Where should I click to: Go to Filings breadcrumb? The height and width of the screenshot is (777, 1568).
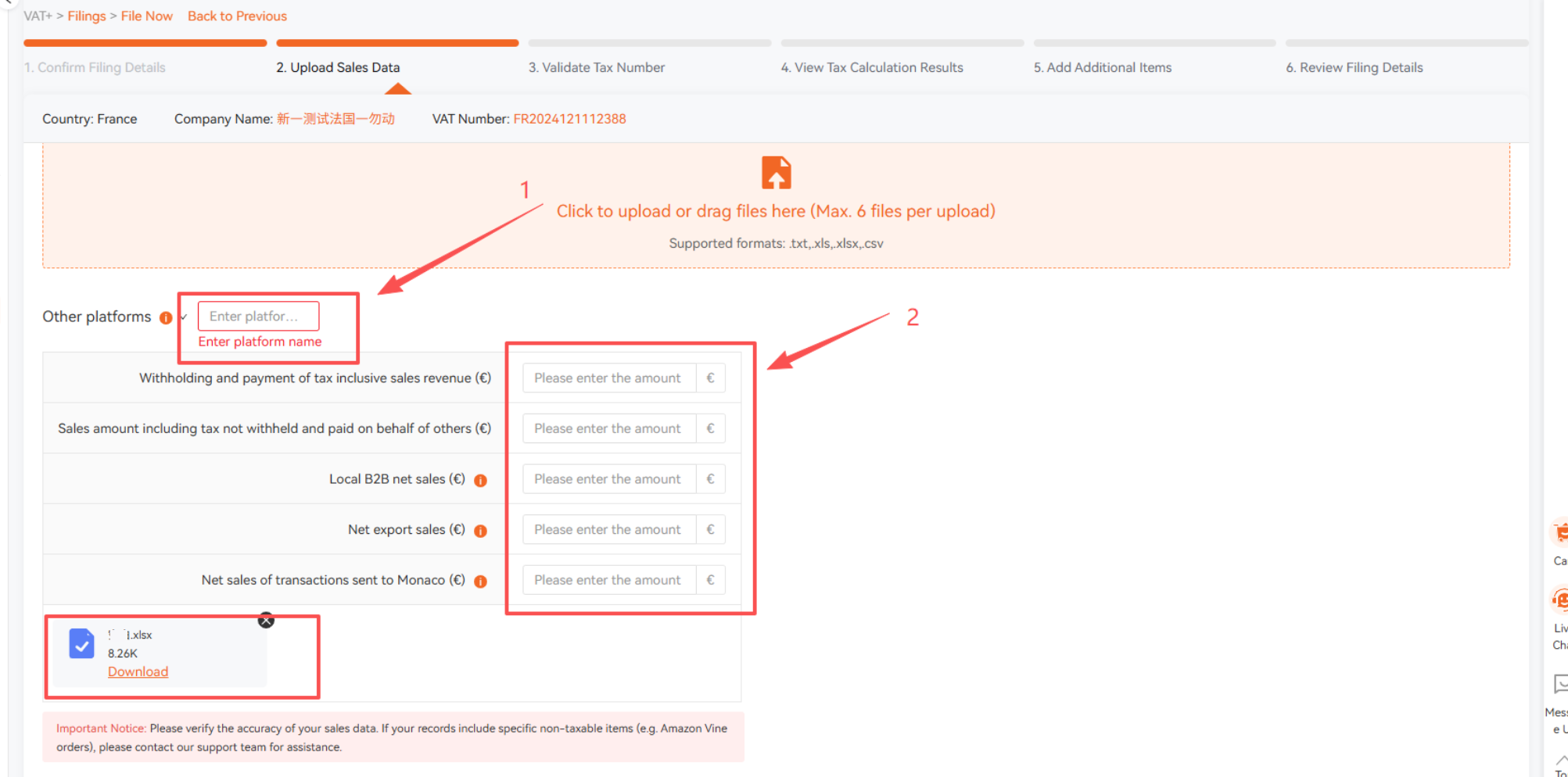pos(87,16)
